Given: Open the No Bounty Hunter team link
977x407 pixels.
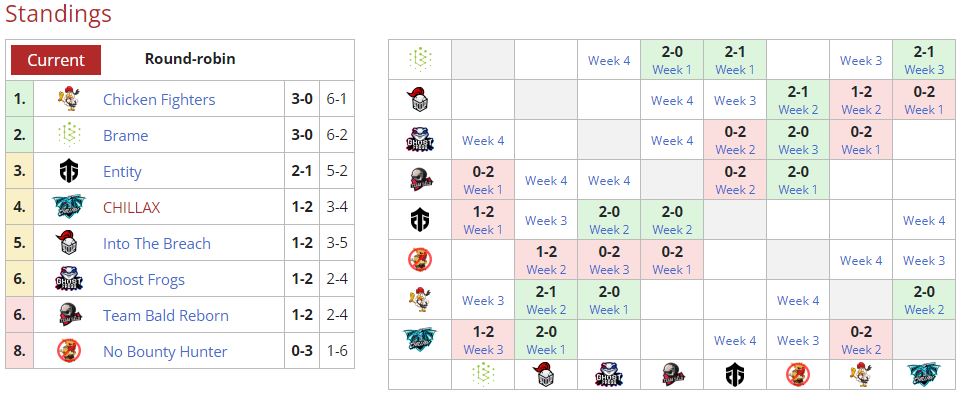Looking at the screenshot, I should (165, 351).
